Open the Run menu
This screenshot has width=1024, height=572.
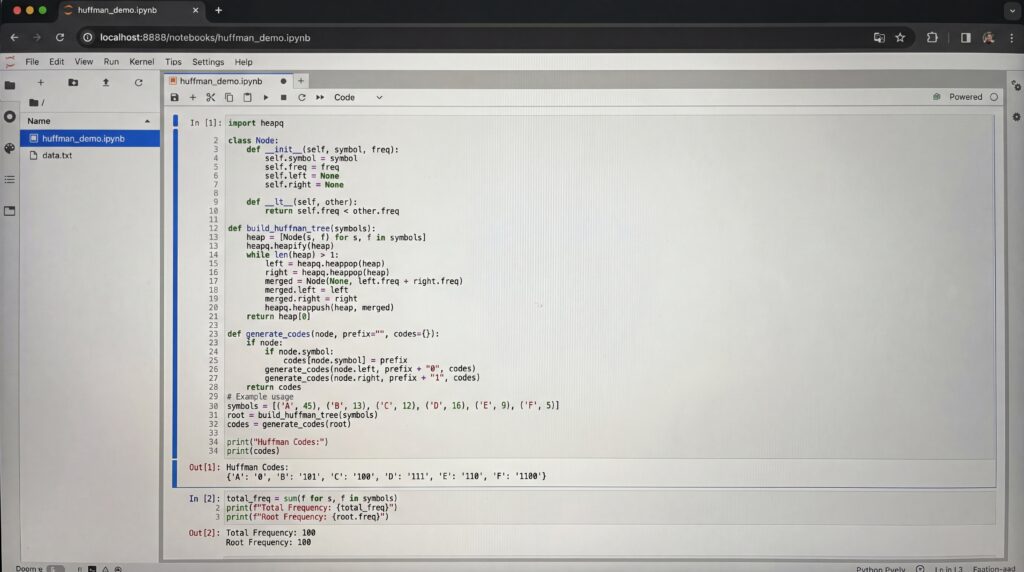pyautogui.click(x=111, y=62)
